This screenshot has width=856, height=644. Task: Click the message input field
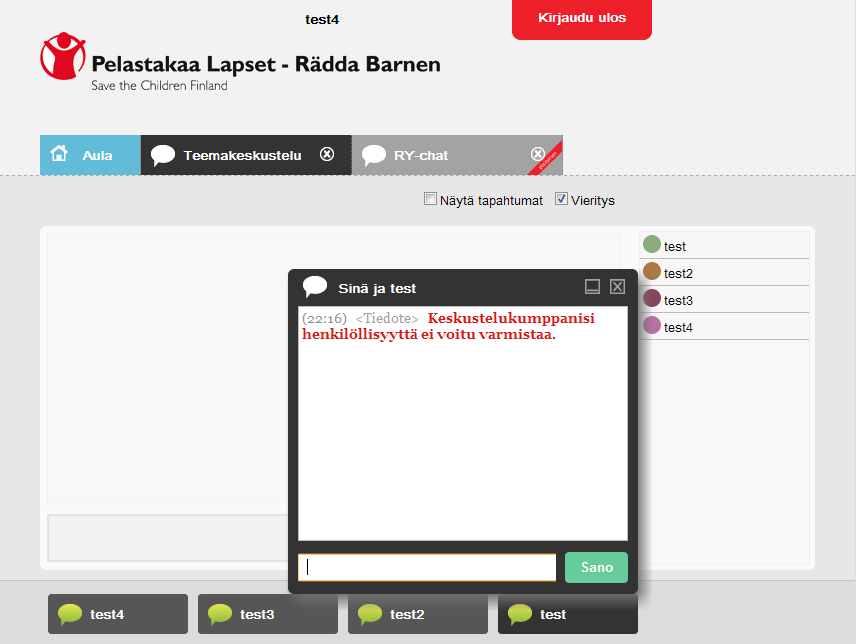427,567
